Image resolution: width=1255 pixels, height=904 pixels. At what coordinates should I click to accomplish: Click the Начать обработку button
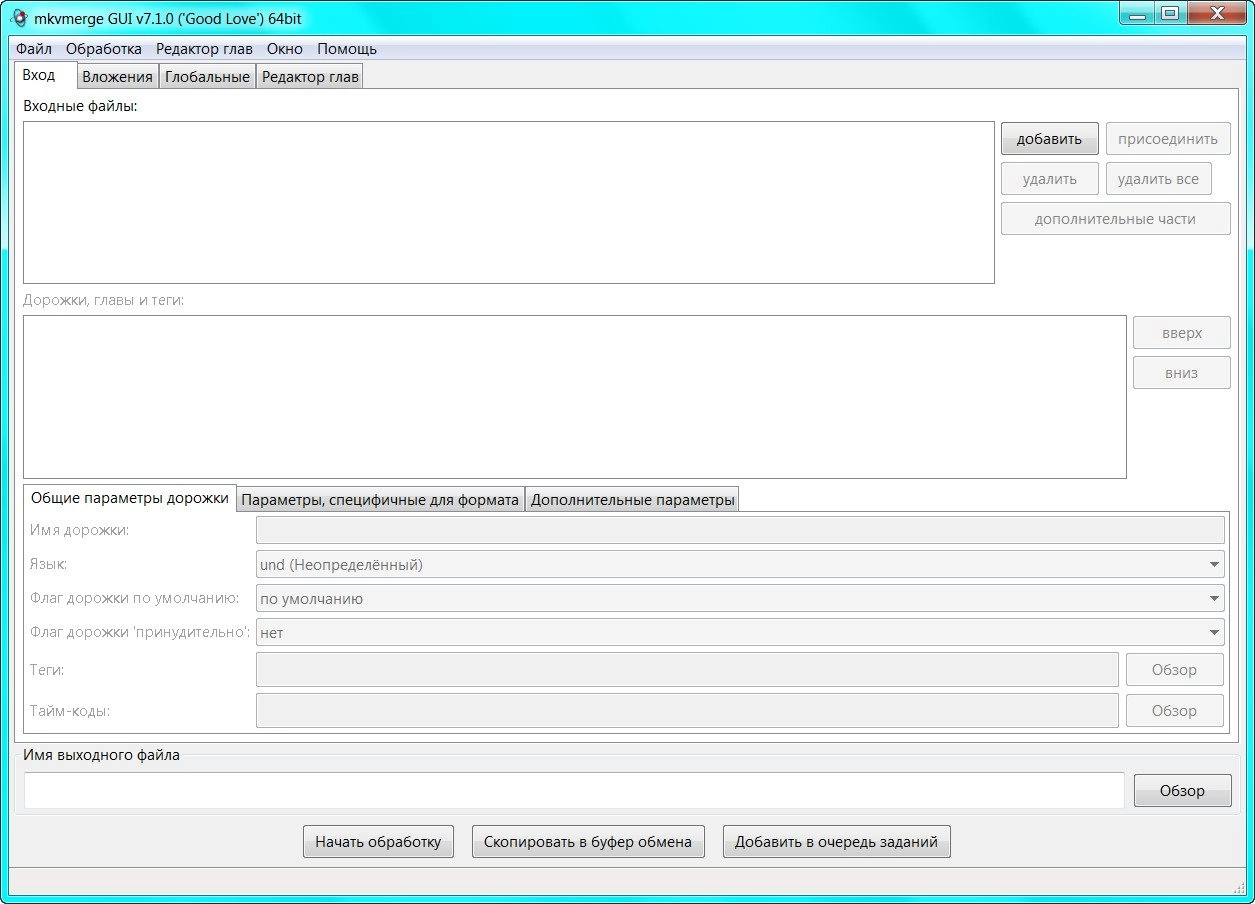point(378,842)
